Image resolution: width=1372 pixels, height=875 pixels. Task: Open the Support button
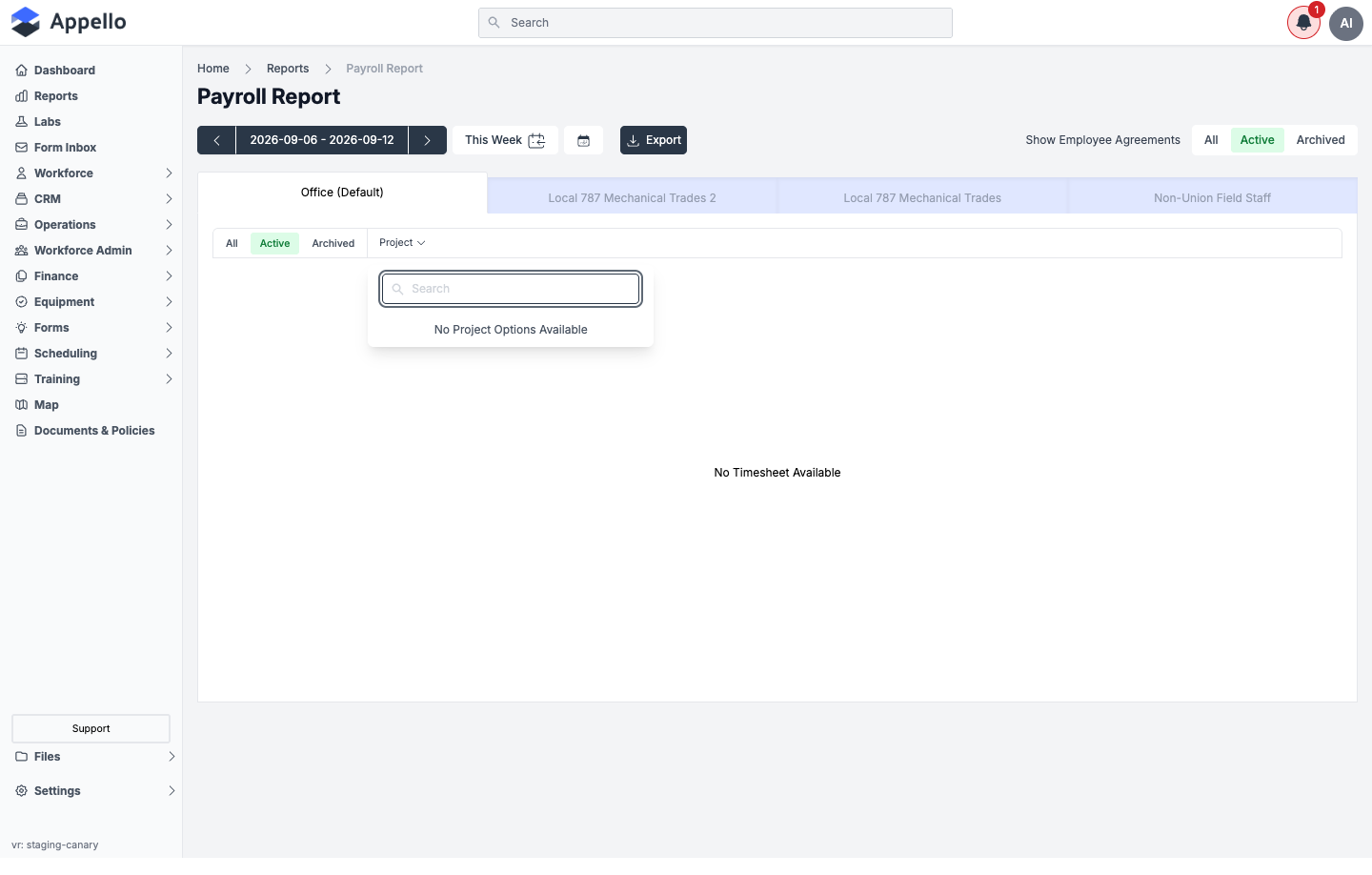[x=91, y=728]
